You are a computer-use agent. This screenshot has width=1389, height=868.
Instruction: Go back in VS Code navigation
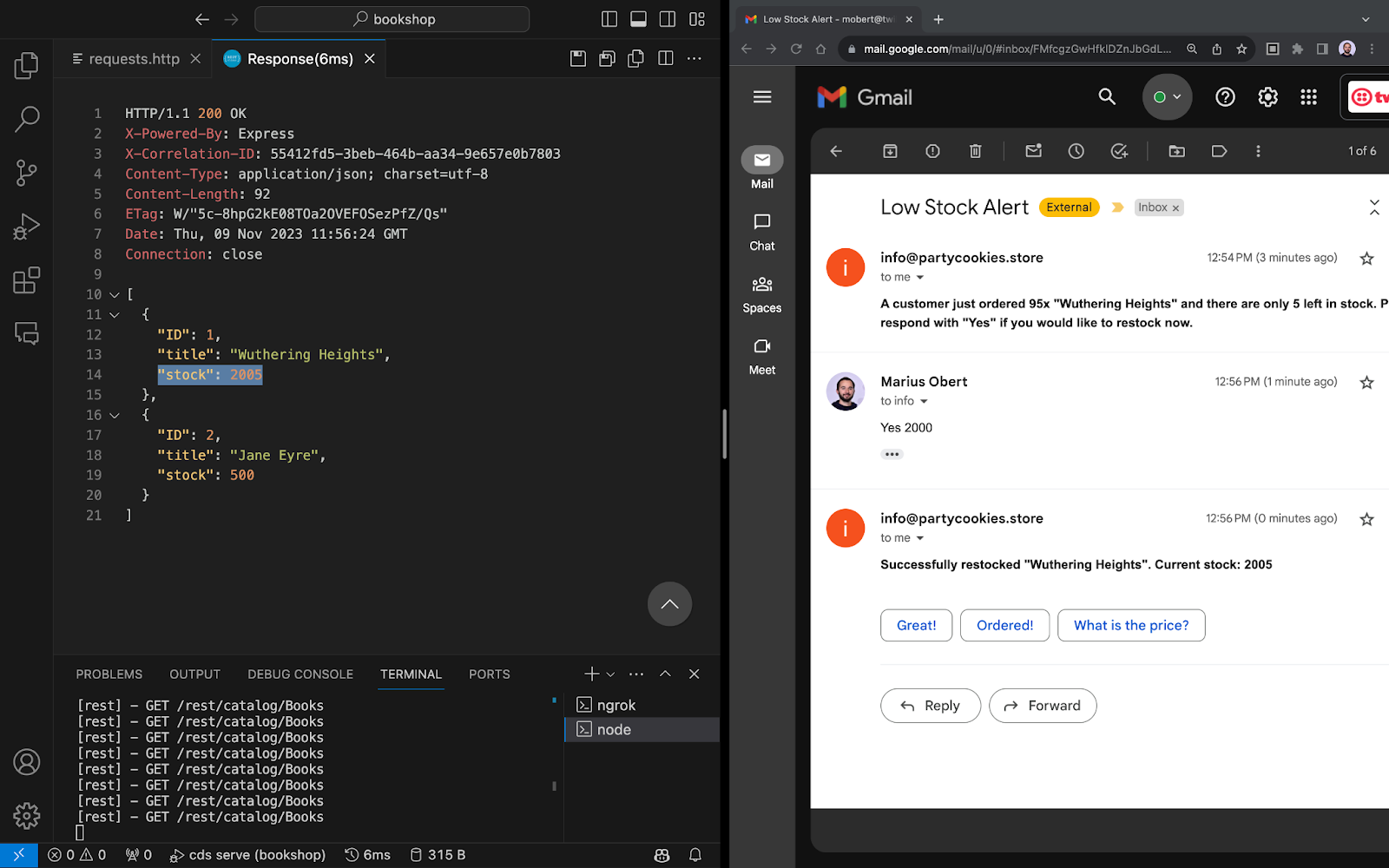point(202,19)
